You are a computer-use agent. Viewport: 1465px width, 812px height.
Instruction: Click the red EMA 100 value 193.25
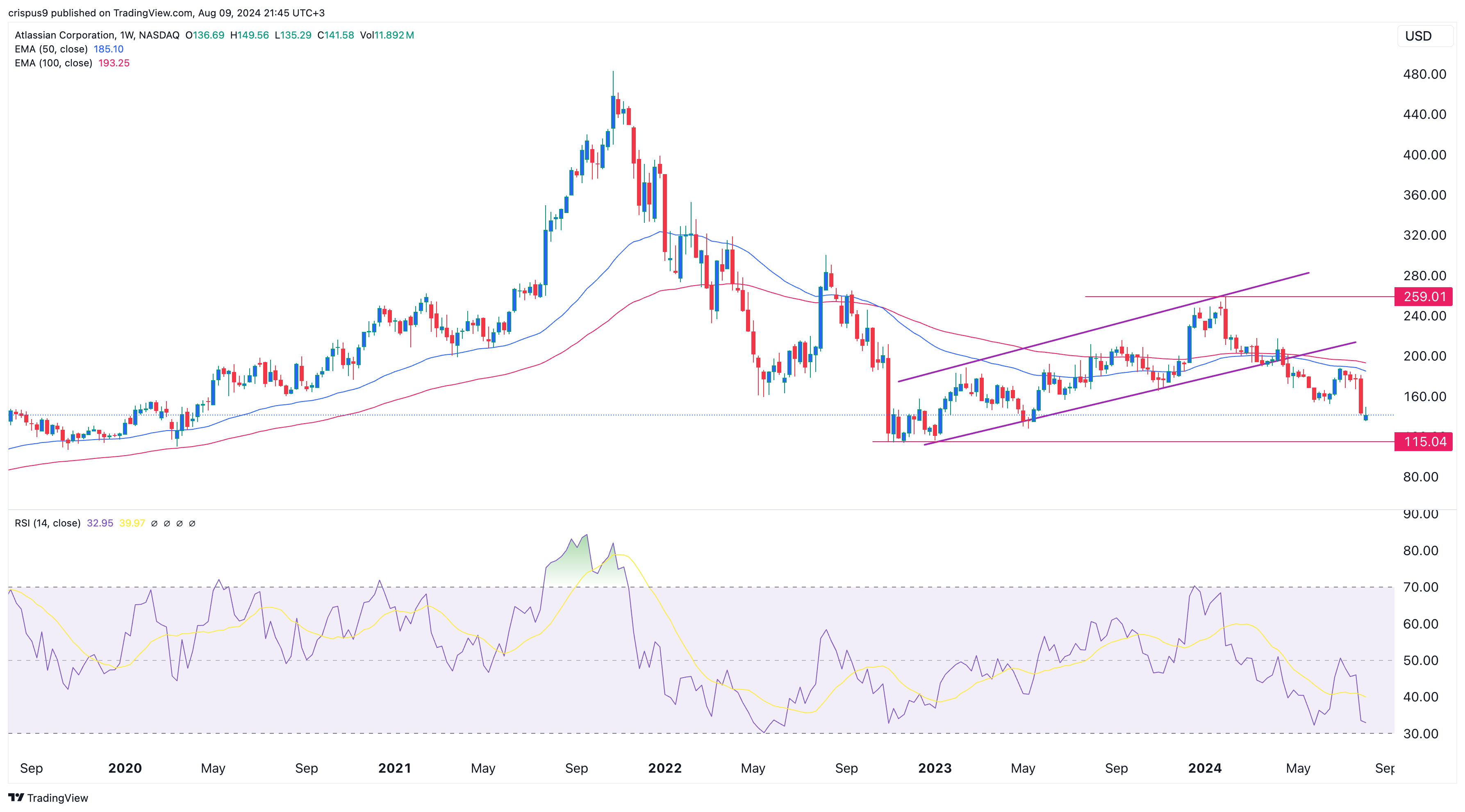[x=114, y=63]
